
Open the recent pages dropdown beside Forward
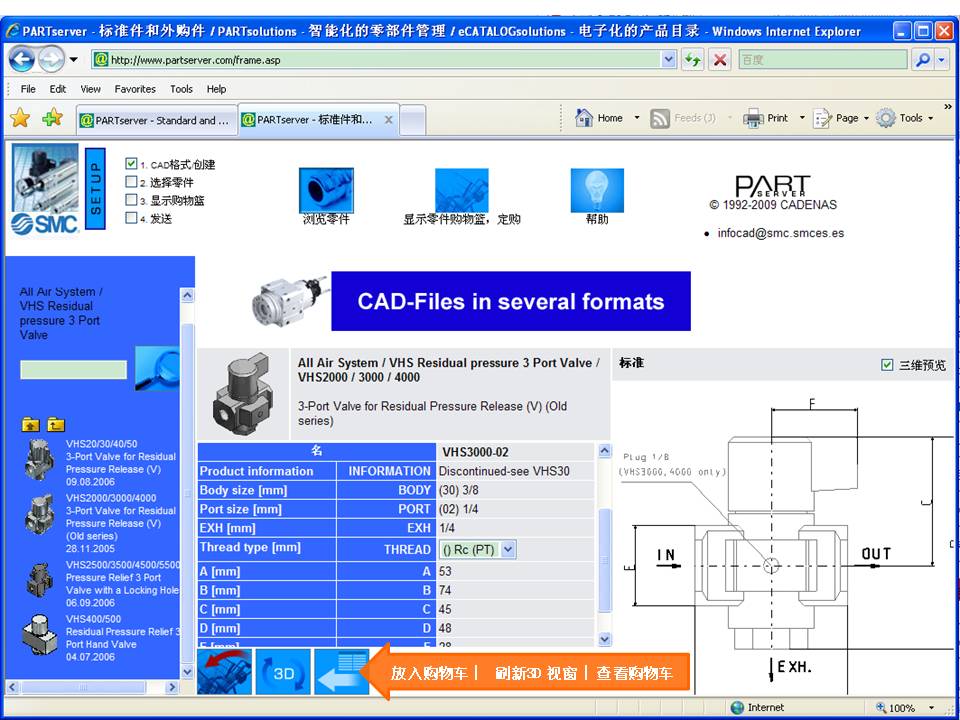coord(73,60)
